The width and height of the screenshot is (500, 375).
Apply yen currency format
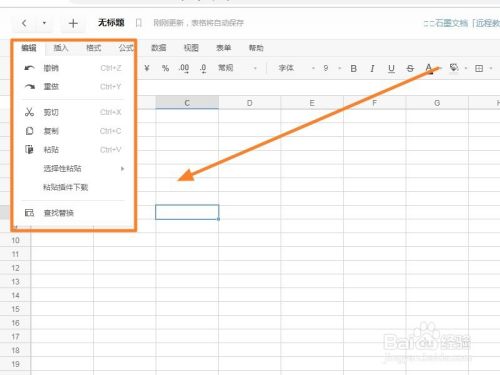click(147, 68)
